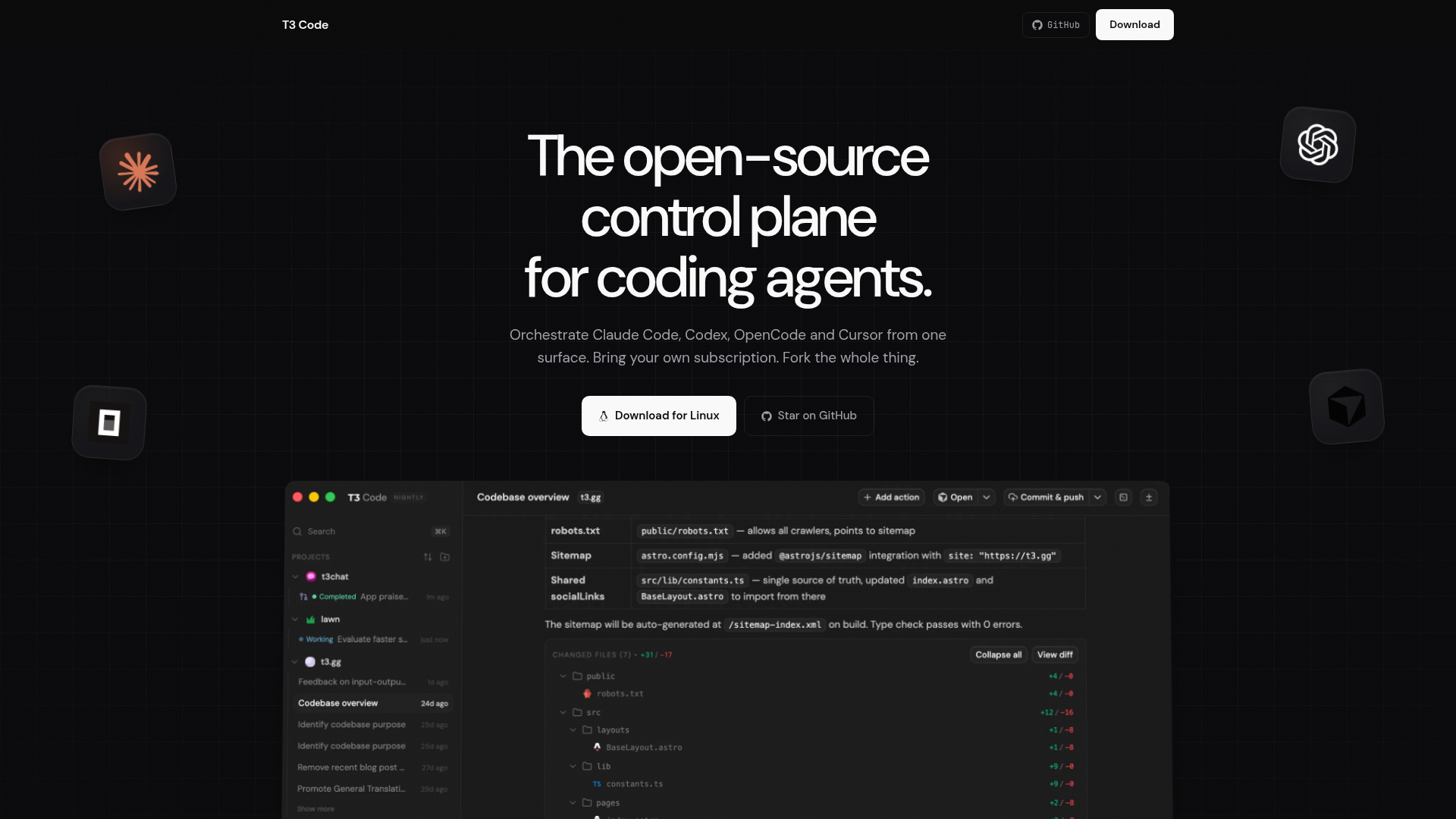Click the BaseLayout.astro file row
Image resolution: width=1456 pixels, height=819 pixels.
(816, 747)
